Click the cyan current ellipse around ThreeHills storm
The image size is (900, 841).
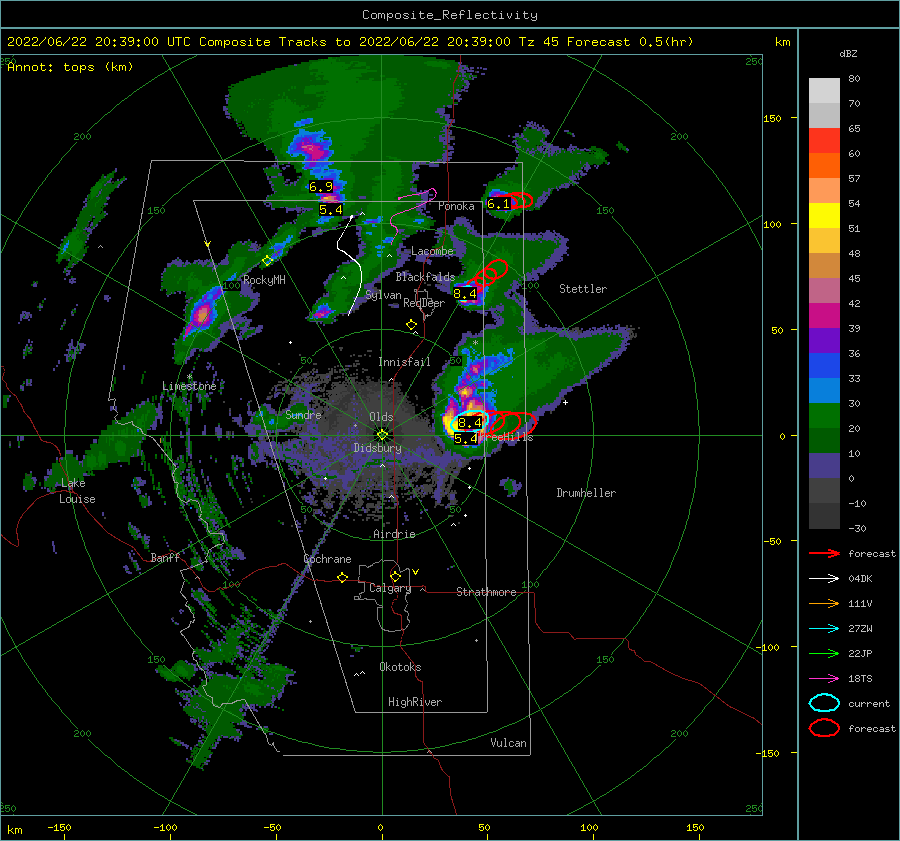(x=470, y=421)
